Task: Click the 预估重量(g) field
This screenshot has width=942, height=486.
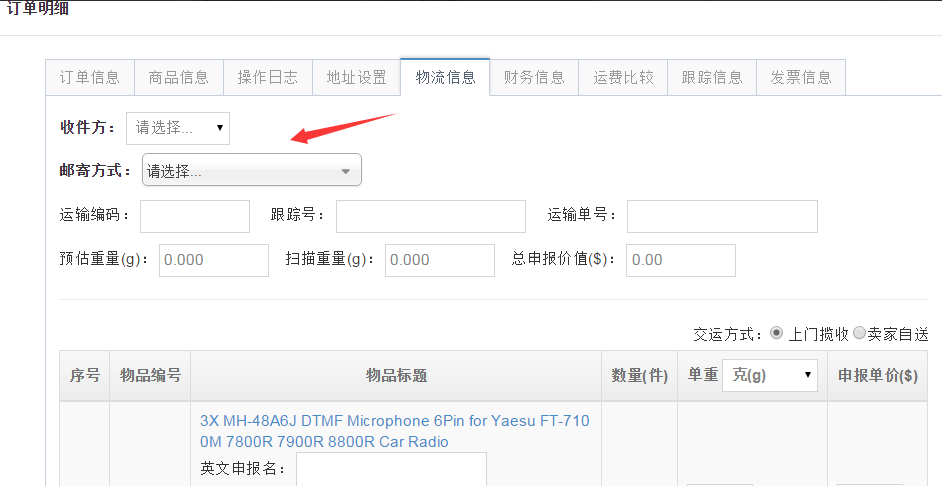Action: tap(214, 260)
